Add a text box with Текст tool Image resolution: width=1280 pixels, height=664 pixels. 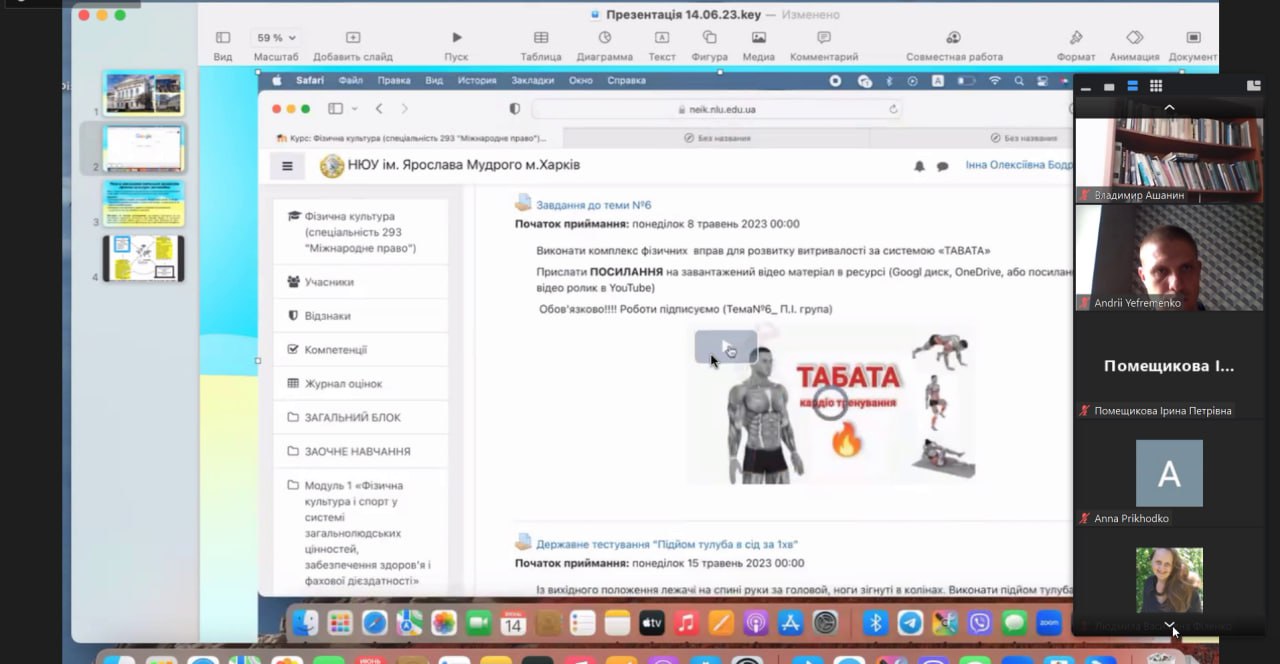click(x=661, y=38)
